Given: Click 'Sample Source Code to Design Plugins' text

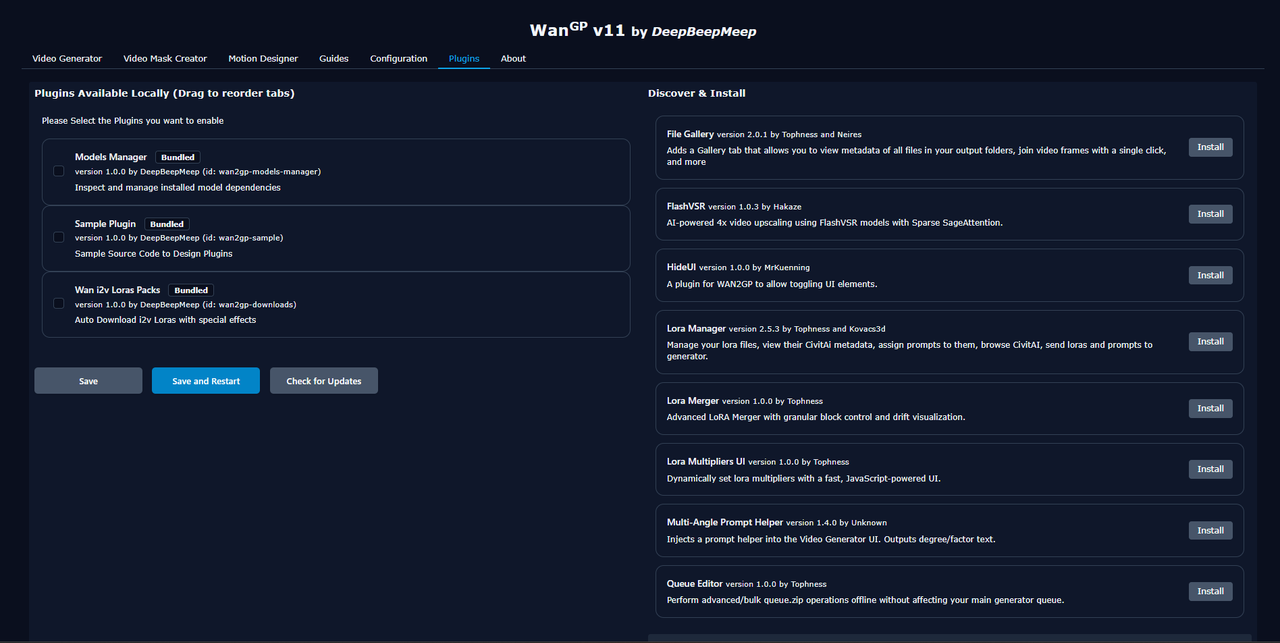Looking at the screenshot, I should (x=154, y=254).
